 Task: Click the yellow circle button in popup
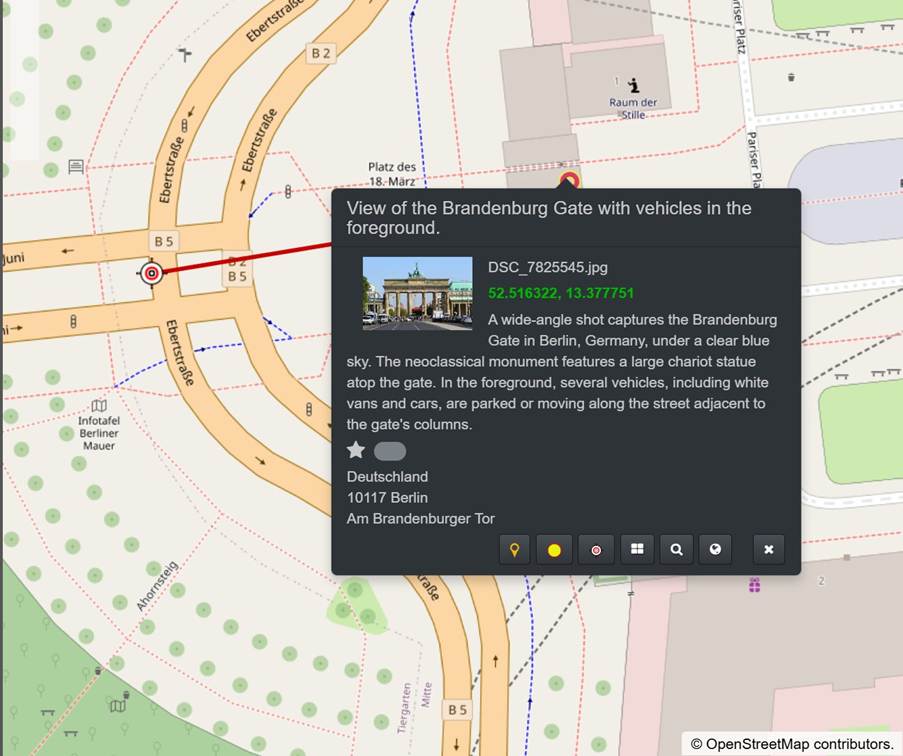coord(554,550)
